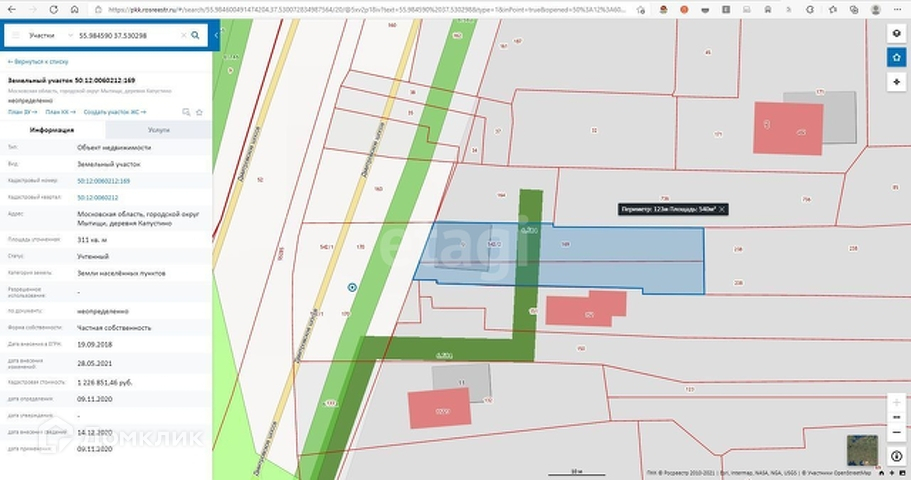The image size is (911, 480).
Task: Click the 'Земли населённых пунктов' category text
Action: pyautogui.click(x=121, y=273)
